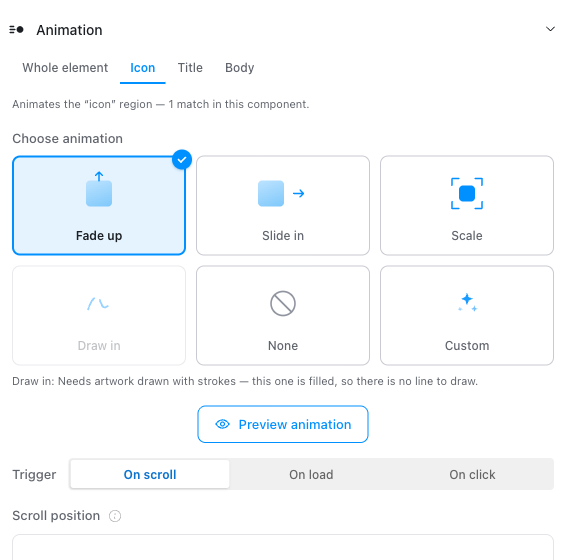The height and width of the screenshot is (560, 566).
Task: Choose the Custom sparkle icon
Action: tap(467, 303)
